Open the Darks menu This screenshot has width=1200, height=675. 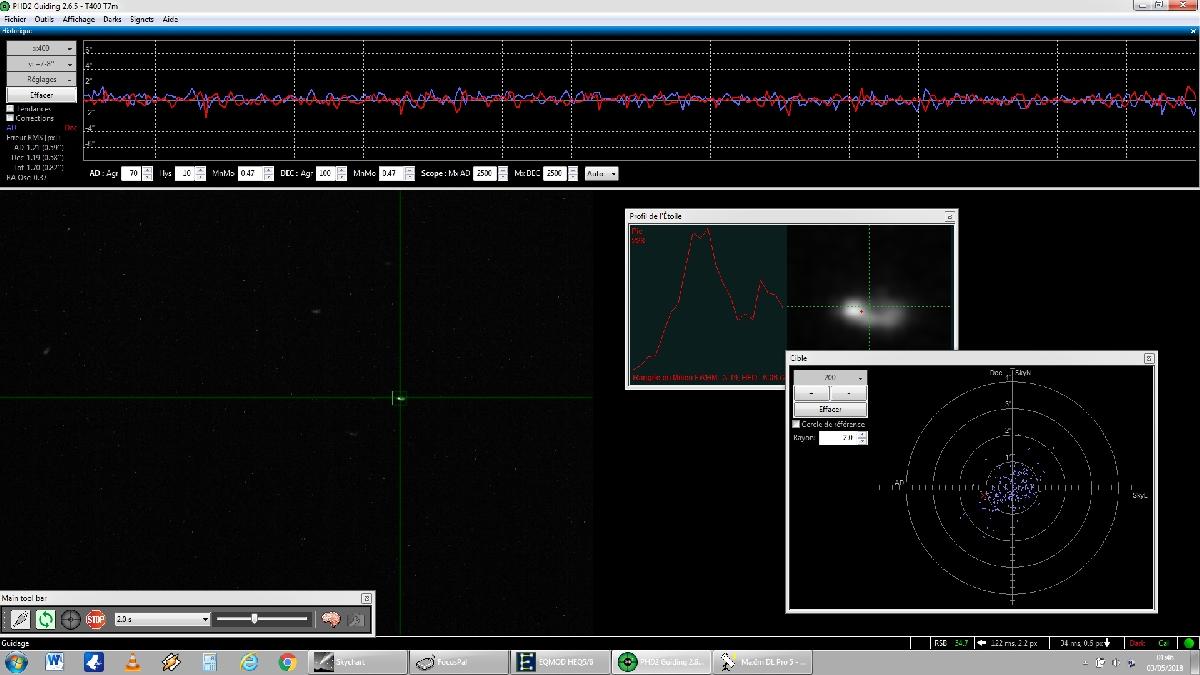112,19
